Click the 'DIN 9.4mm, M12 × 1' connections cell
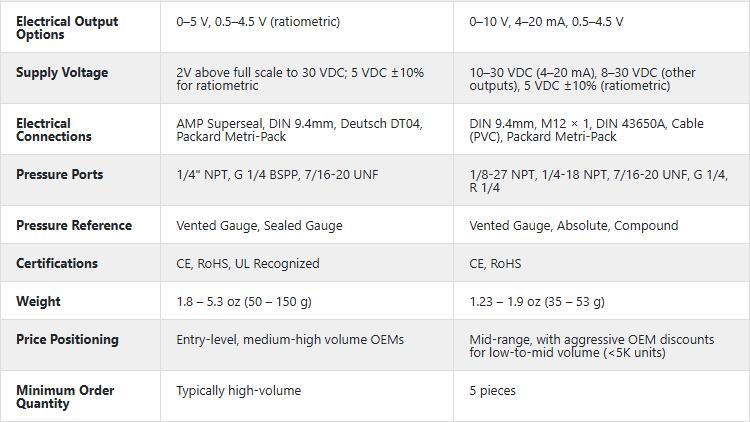This screenshot has width=750, height=422. [586, 130]
